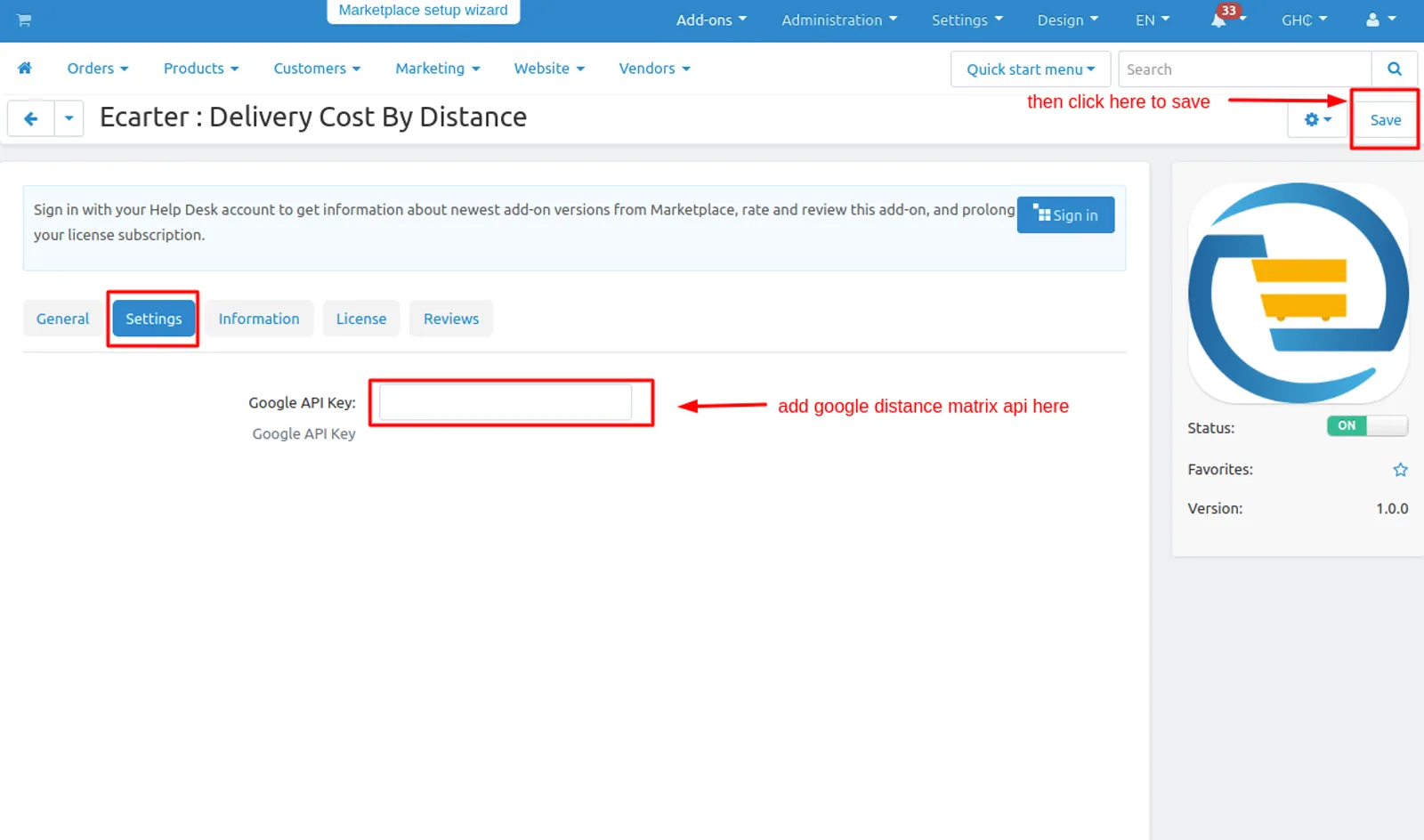1424x840 pixels.
Task: Open the user account menu icon
Action: point(1380,20)
